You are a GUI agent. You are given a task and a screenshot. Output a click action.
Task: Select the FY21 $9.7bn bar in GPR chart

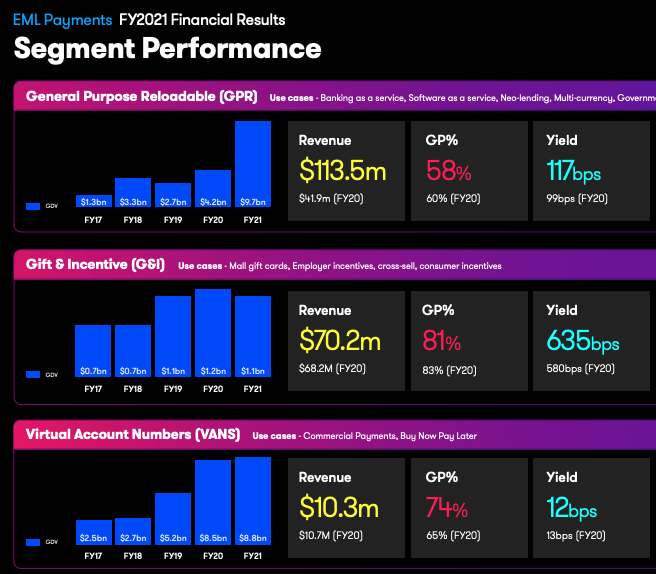(253, 164)
